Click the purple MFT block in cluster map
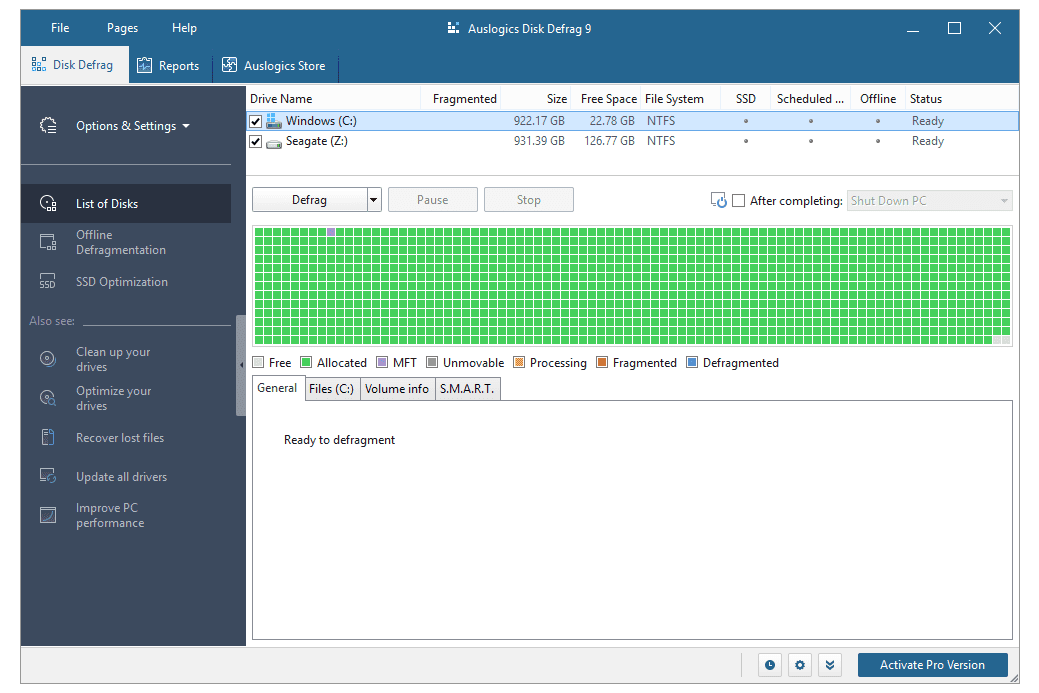Screen dimensions: 1039x693 pos(332,232)
